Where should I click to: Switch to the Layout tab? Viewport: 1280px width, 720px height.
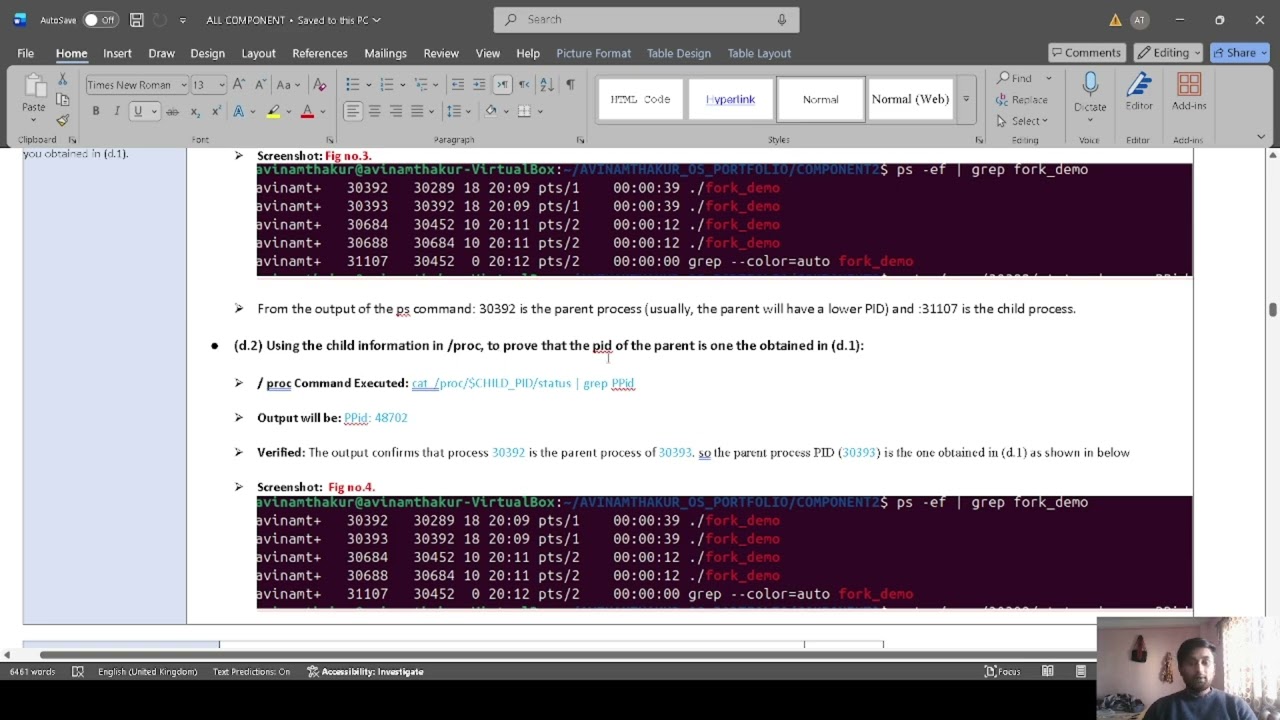[258, 53]
